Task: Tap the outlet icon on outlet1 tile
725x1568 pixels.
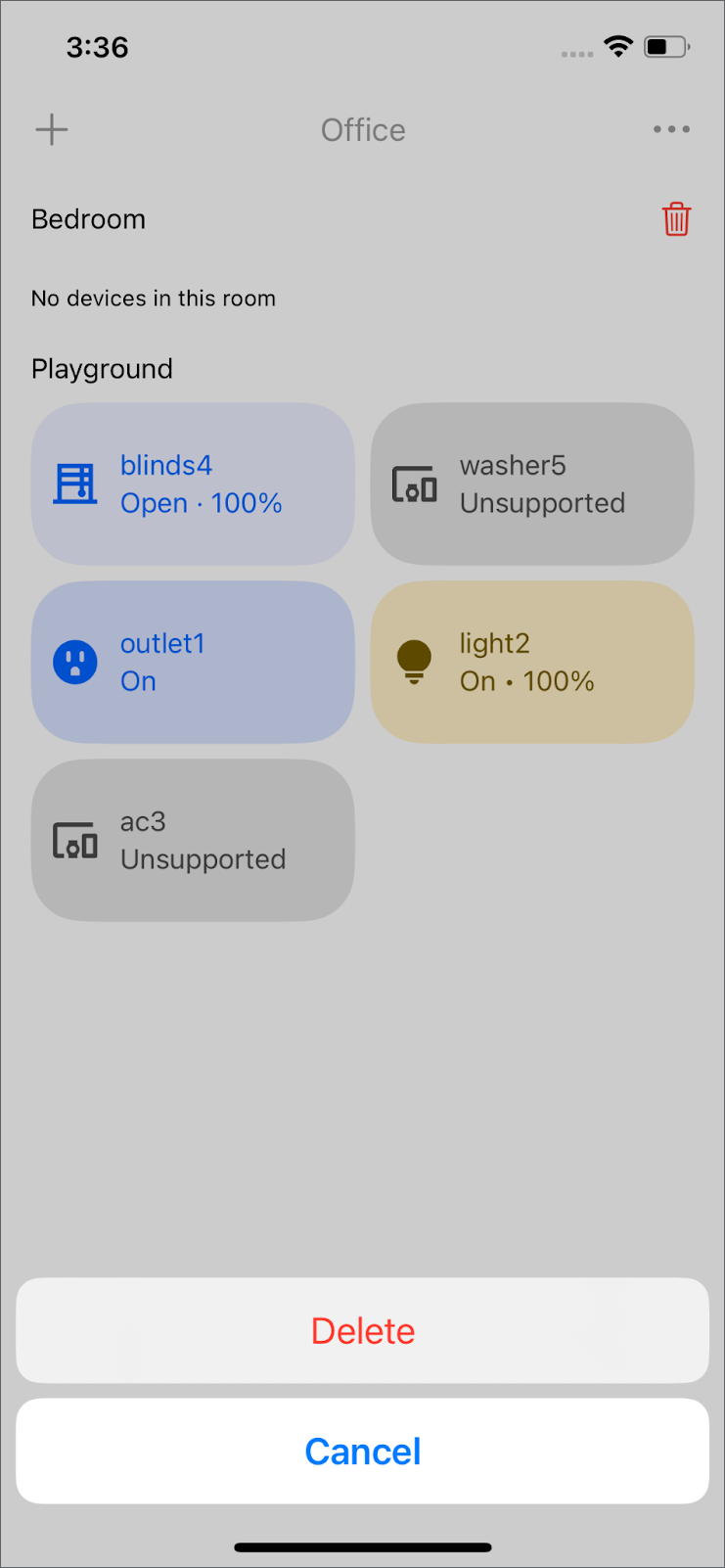Action: [75, 662]
